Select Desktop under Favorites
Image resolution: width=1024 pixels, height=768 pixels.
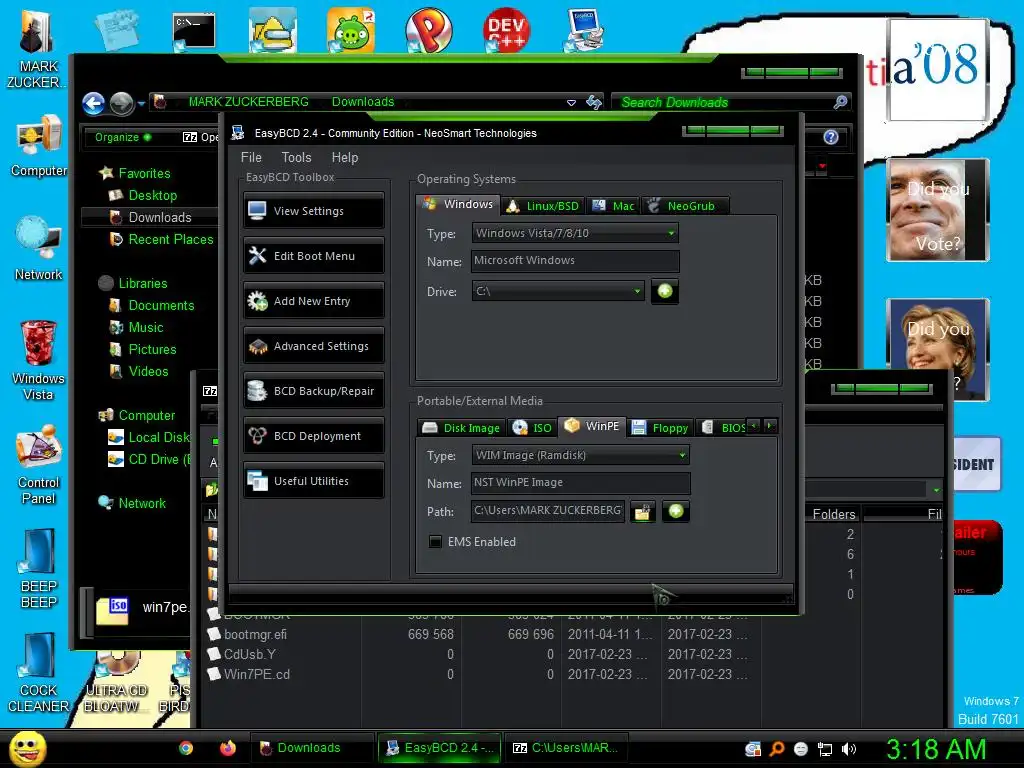[152, 195]
